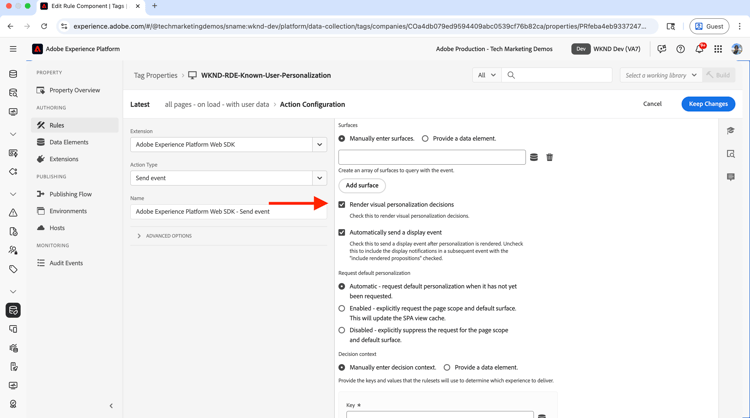
Task: Select Provide a data element for decision context
Action: click(447, 367)
